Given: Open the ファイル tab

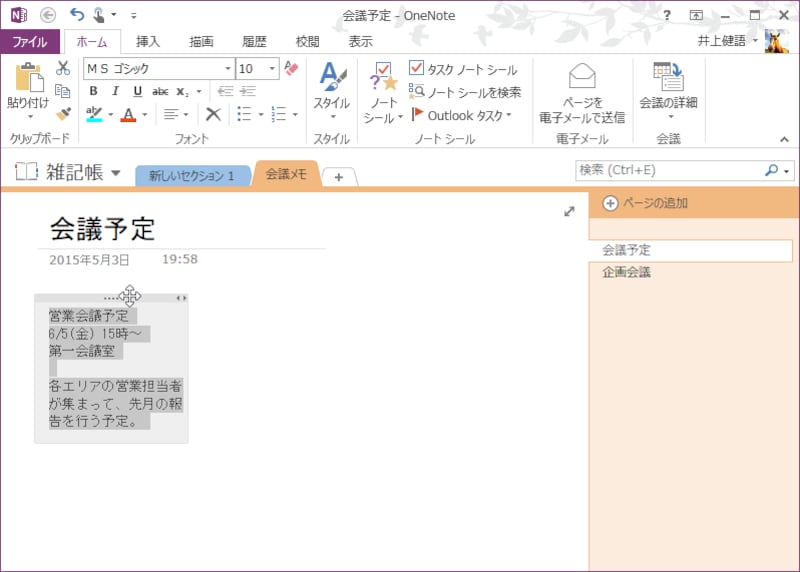Looking at the screenshot, I should point(30,41).
